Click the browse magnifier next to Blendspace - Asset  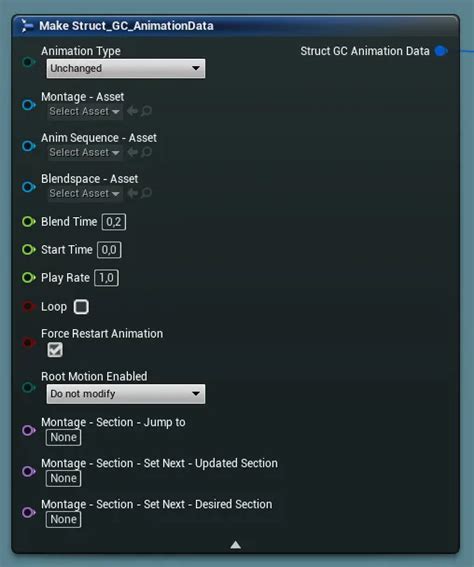pos(146,193)
